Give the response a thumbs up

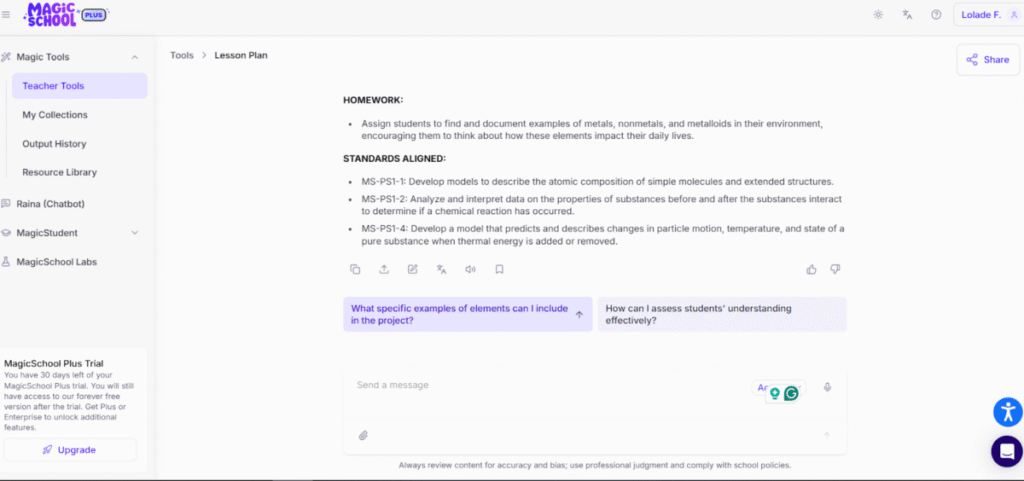[x=811, y=269]
